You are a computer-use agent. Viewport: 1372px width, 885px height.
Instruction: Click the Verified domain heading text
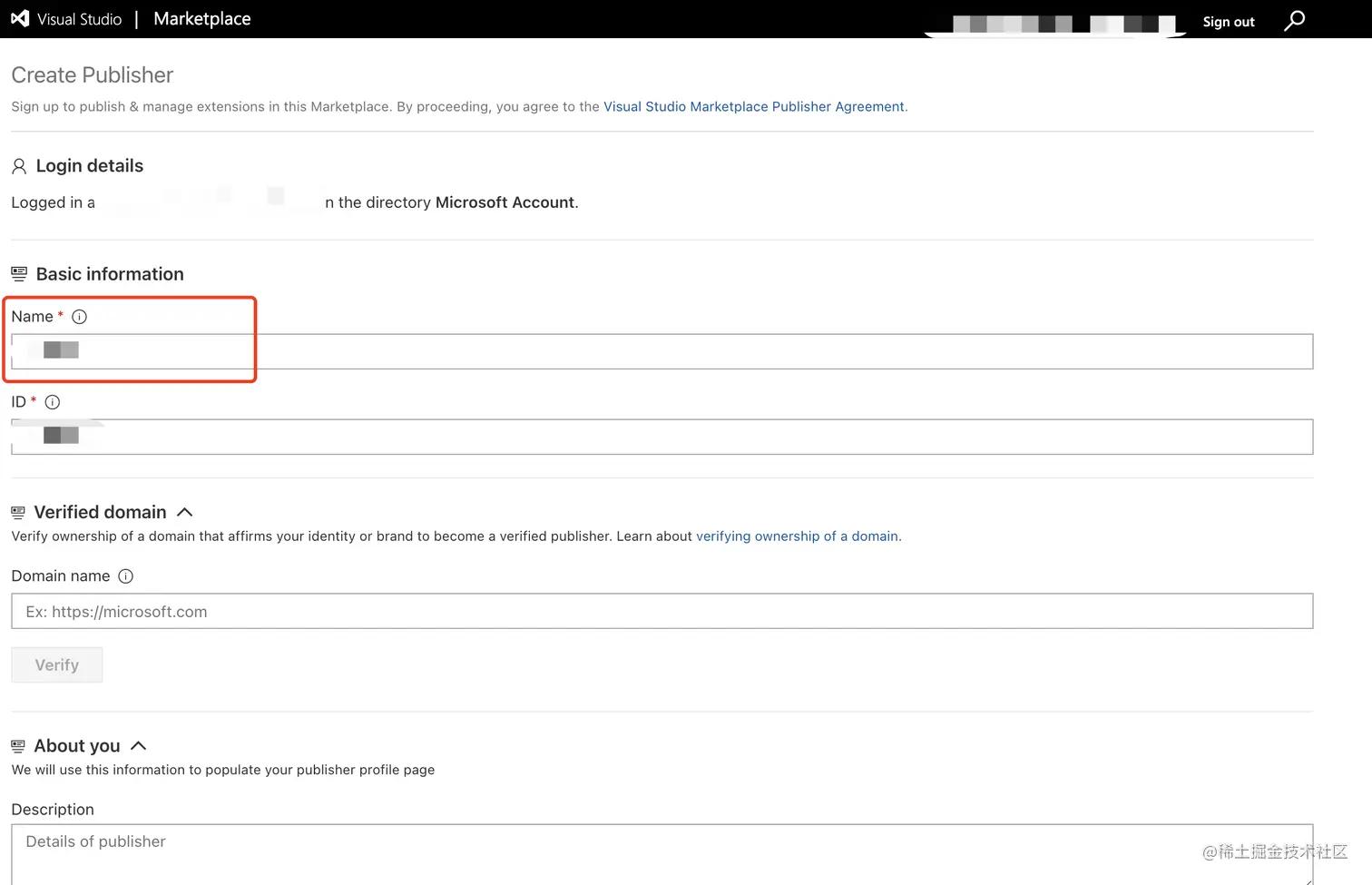[x=101, y=513]
